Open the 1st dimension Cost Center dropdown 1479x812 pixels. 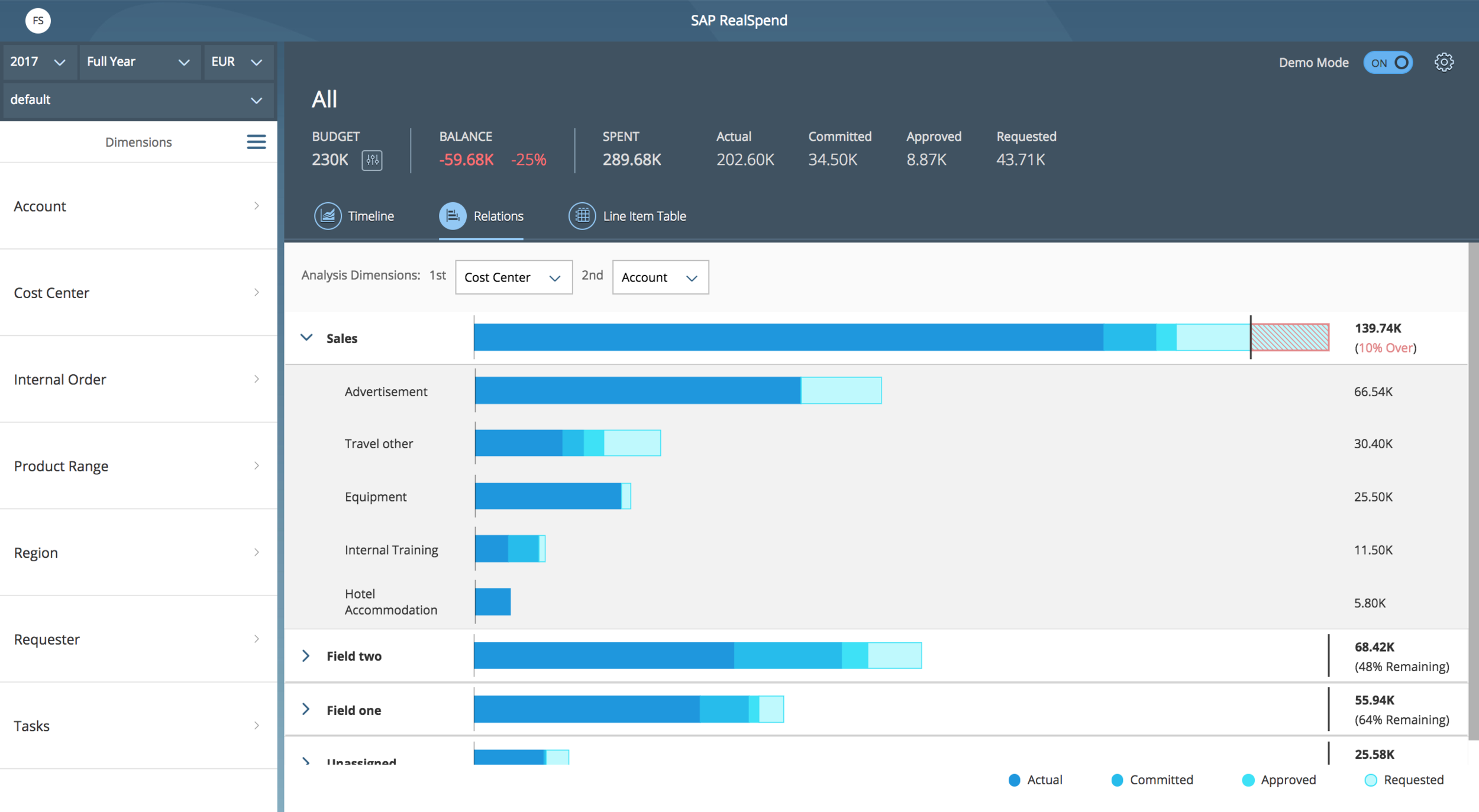point(514,277)
